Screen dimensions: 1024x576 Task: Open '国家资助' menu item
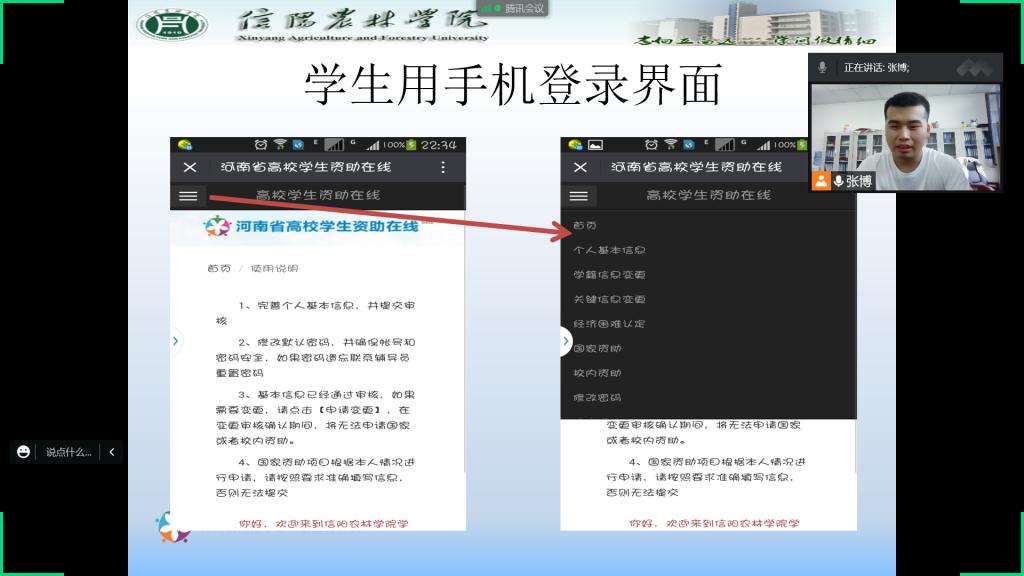click(x=597, y=349)
